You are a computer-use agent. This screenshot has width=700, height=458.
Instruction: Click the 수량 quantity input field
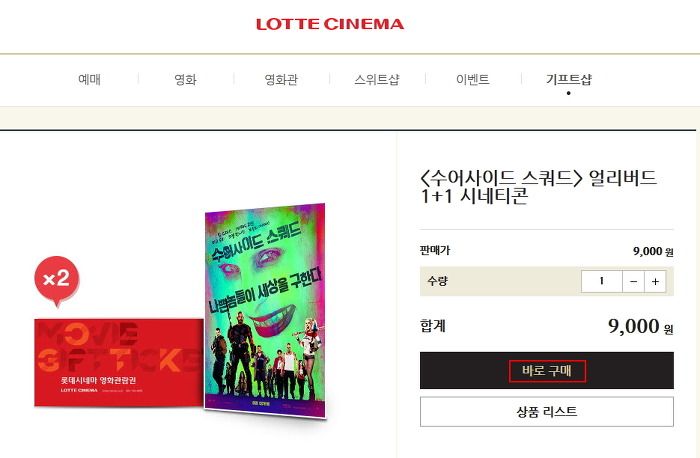point(601,282)
